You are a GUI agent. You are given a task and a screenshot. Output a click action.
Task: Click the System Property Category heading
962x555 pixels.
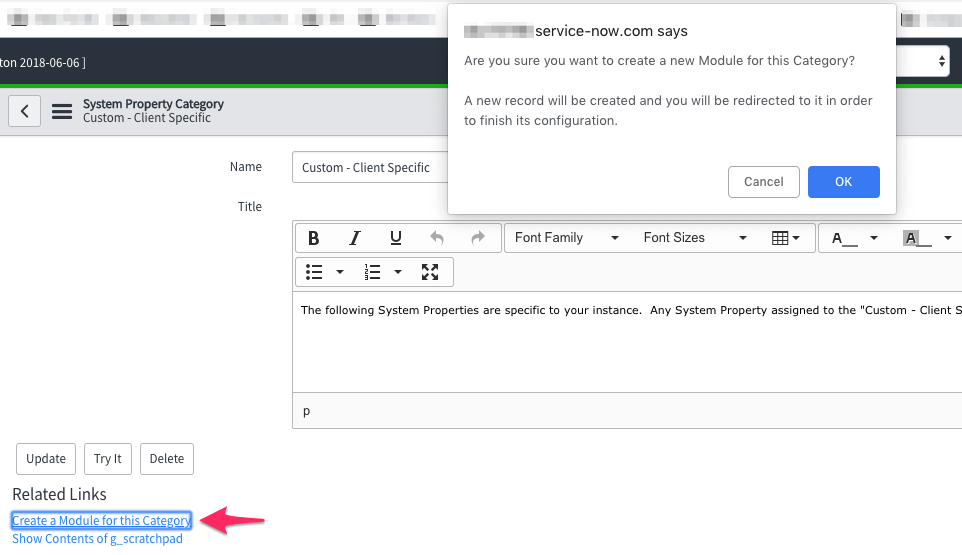[x=153, y=104]
